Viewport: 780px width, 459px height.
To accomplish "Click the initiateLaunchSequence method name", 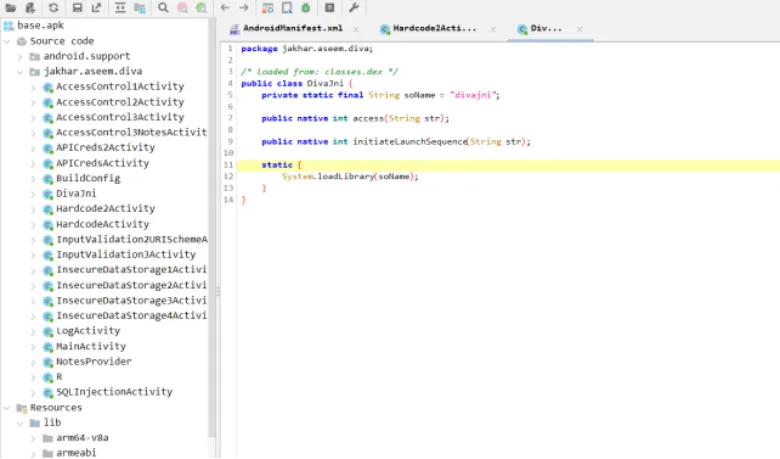I will coord(410,142).
